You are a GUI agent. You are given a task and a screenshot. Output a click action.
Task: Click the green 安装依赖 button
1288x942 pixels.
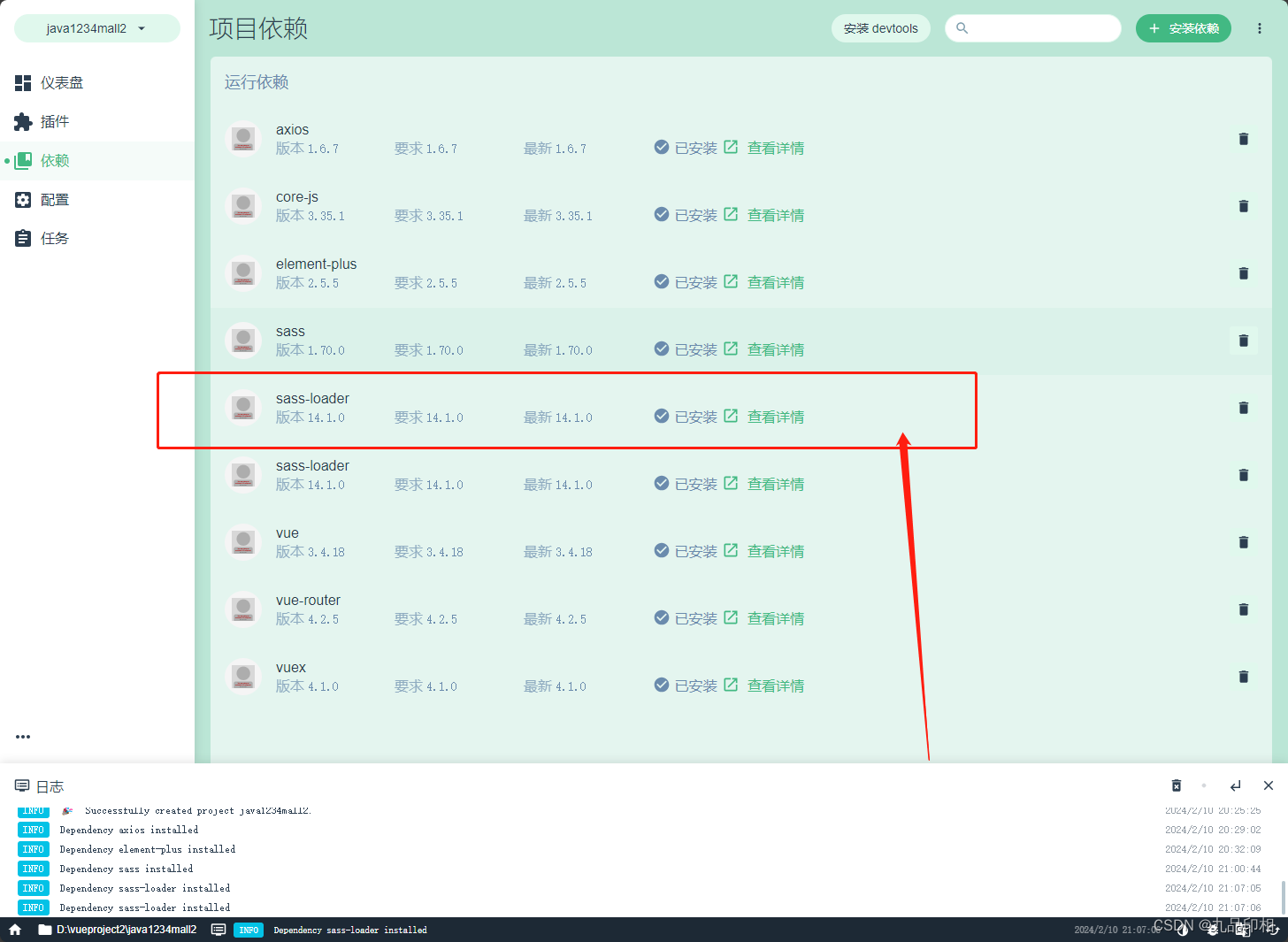click(1184, 28)
